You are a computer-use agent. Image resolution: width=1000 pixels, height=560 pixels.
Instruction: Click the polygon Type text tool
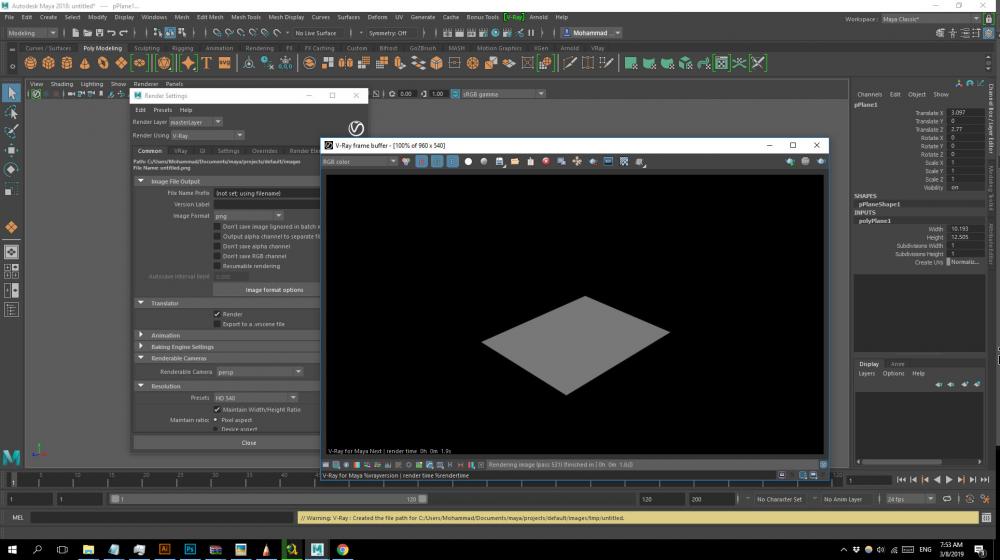pyautogui.click(x=207, y=63)
